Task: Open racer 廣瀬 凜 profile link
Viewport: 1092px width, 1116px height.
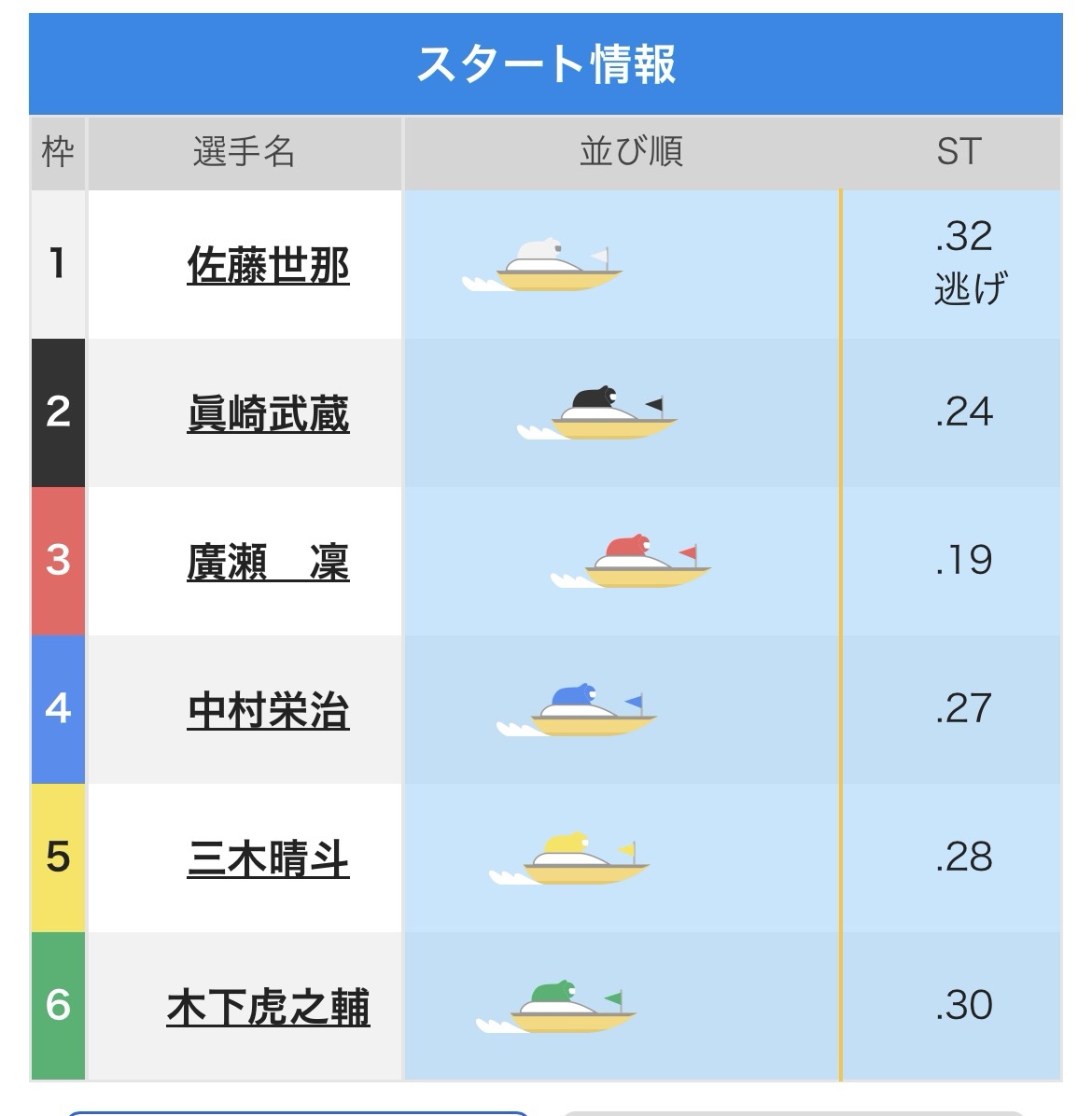Action: click(268, 563)
